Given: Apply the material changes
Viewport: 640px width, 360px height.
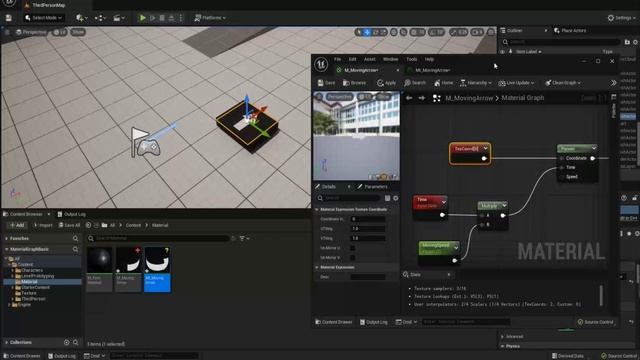Looking at the screenshot, I should point(386,83).
